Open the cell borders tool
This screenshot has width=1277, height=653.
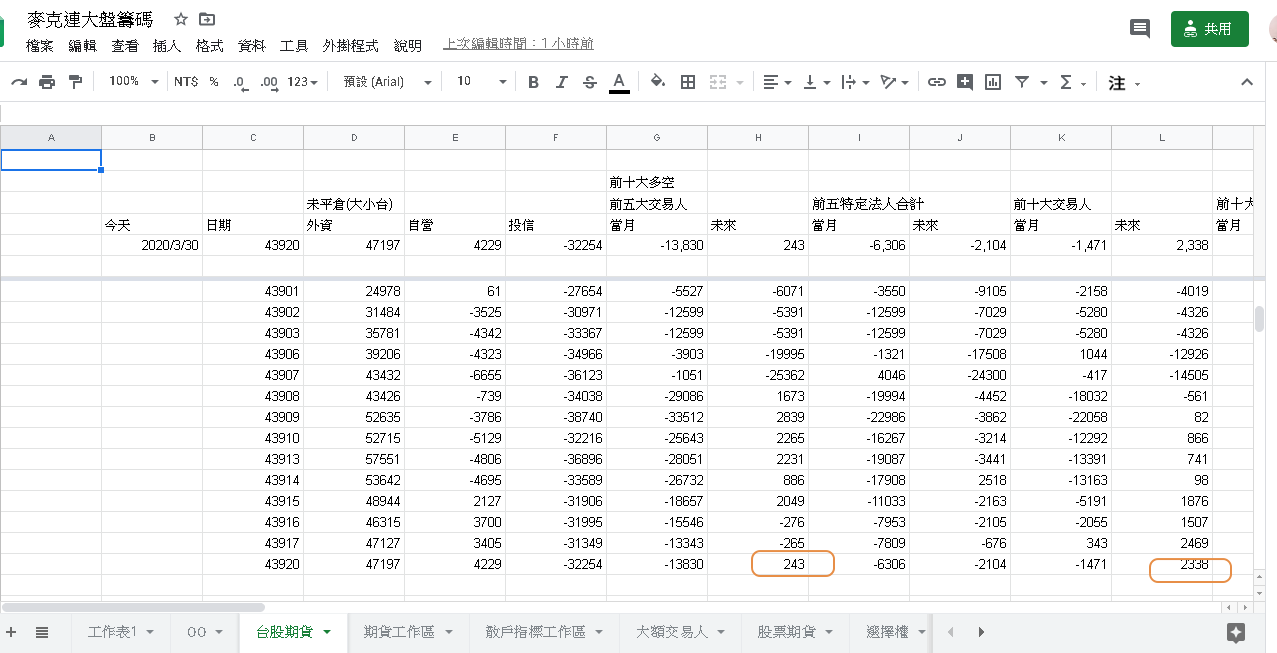click(x=688, y=82)
